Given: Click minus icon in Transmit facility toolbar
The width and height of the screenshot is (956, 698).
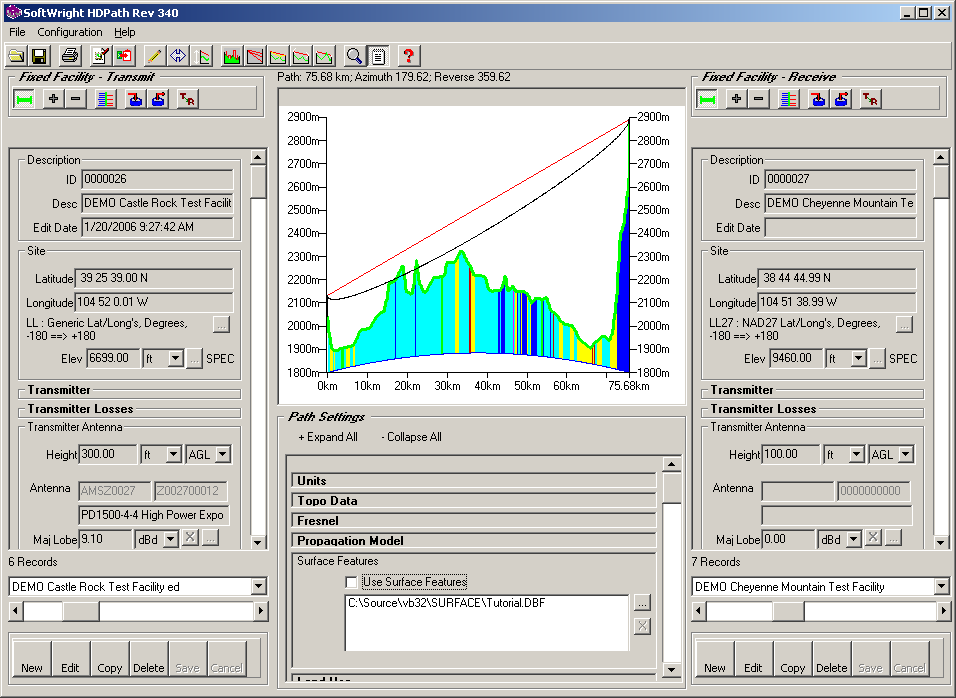Looking at the screenshot, I should pos(76,99).
